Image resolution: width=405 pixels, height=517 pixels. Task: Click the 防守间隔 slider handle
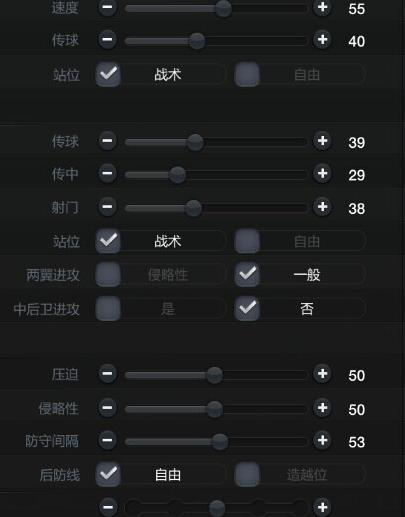220,442
